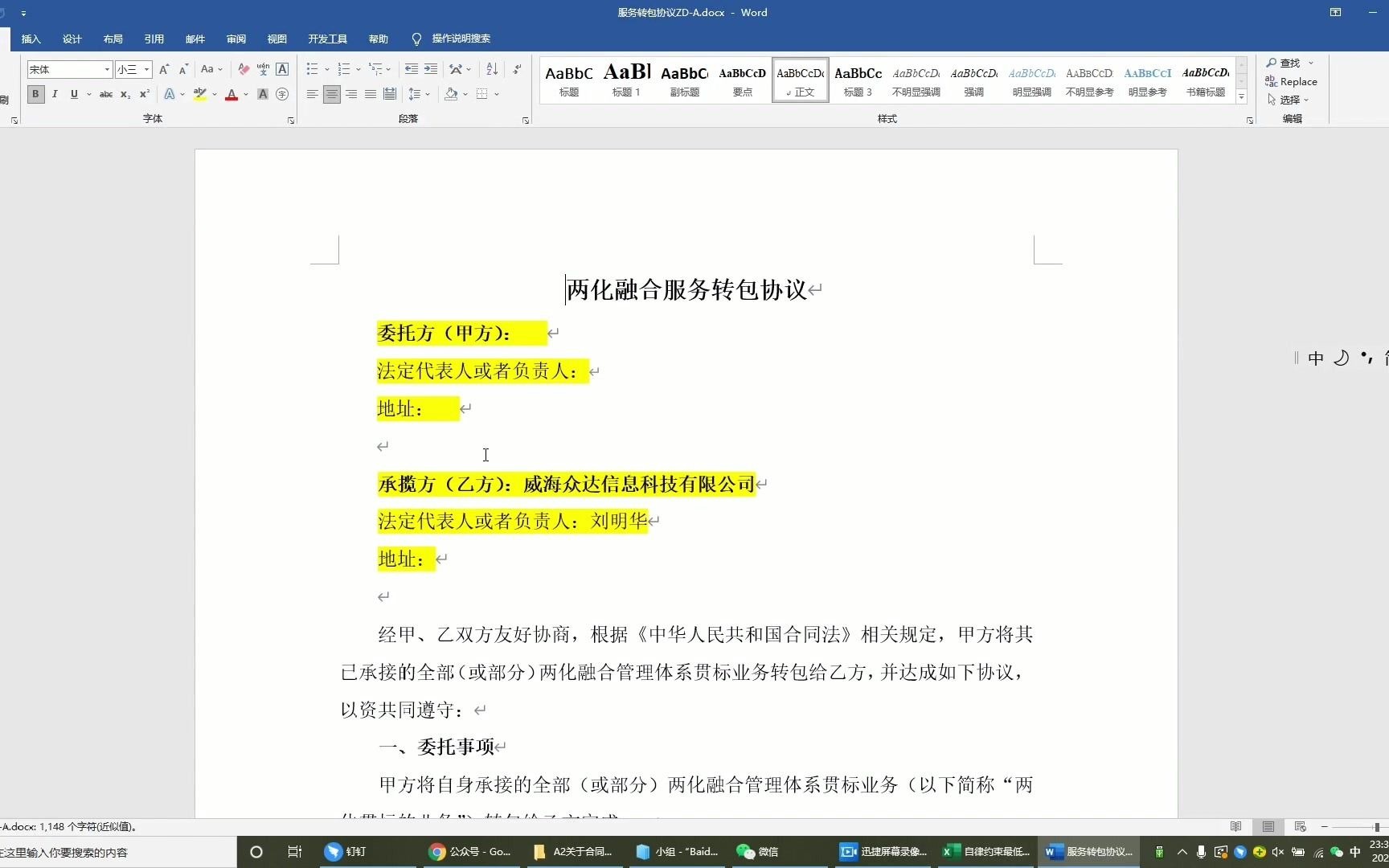Increase font size with Grow Font icon
This screenshot has width=1389, height=868.
click(164, 69)
